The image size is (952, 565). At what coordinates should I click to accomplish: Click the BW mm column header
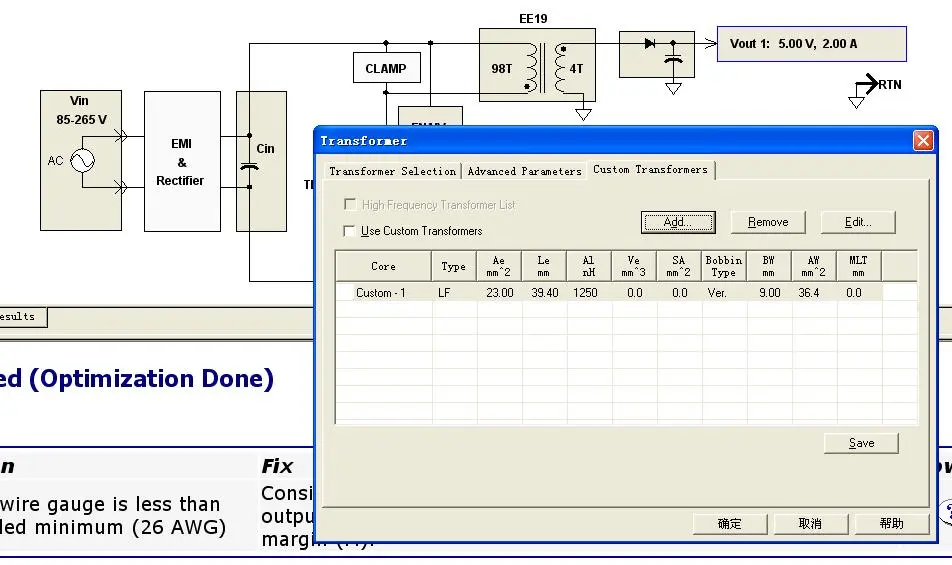click(x=769, y=266)
